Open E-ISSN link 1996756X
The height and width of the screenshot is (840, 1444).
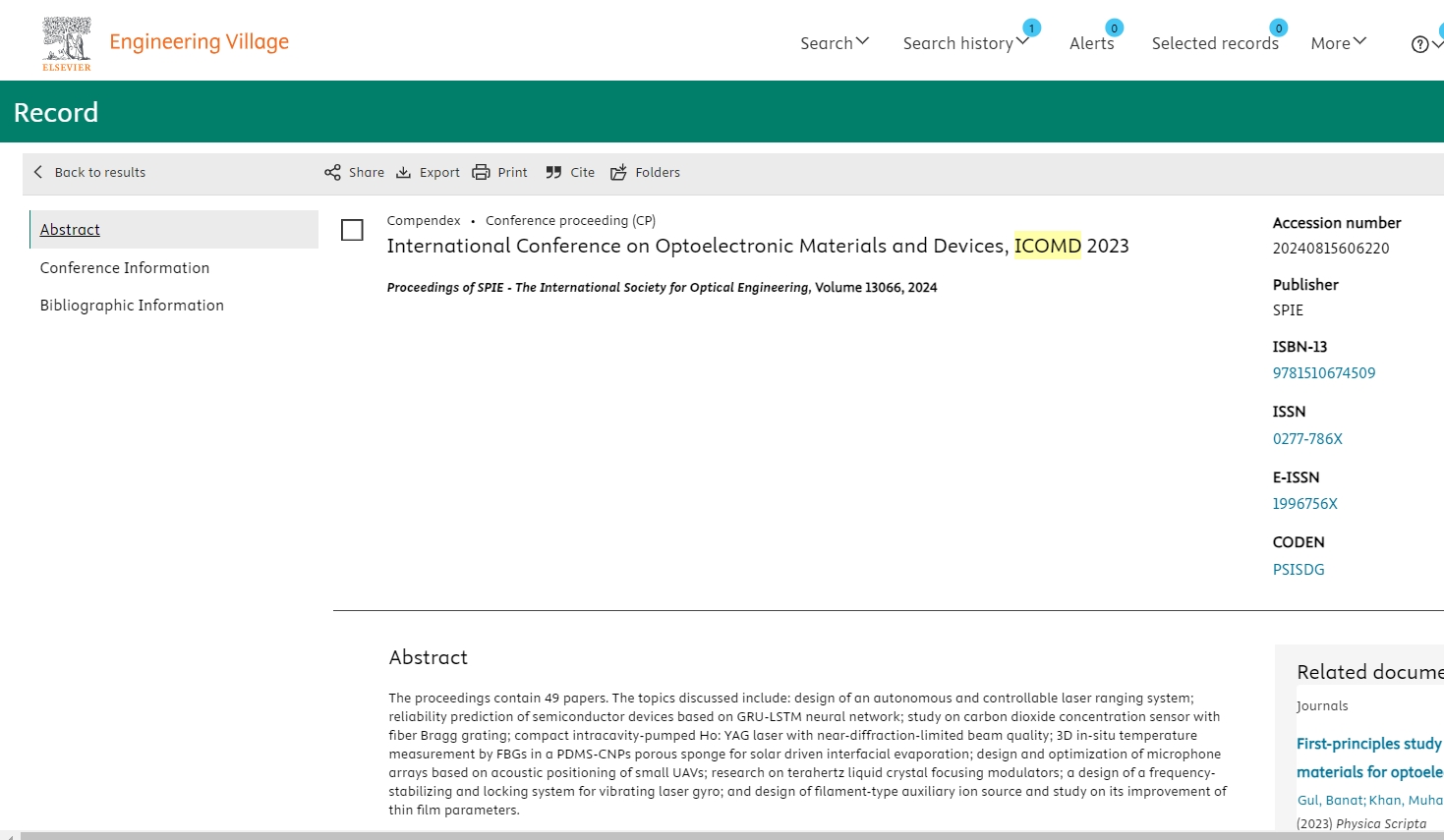click(1305, 503)
